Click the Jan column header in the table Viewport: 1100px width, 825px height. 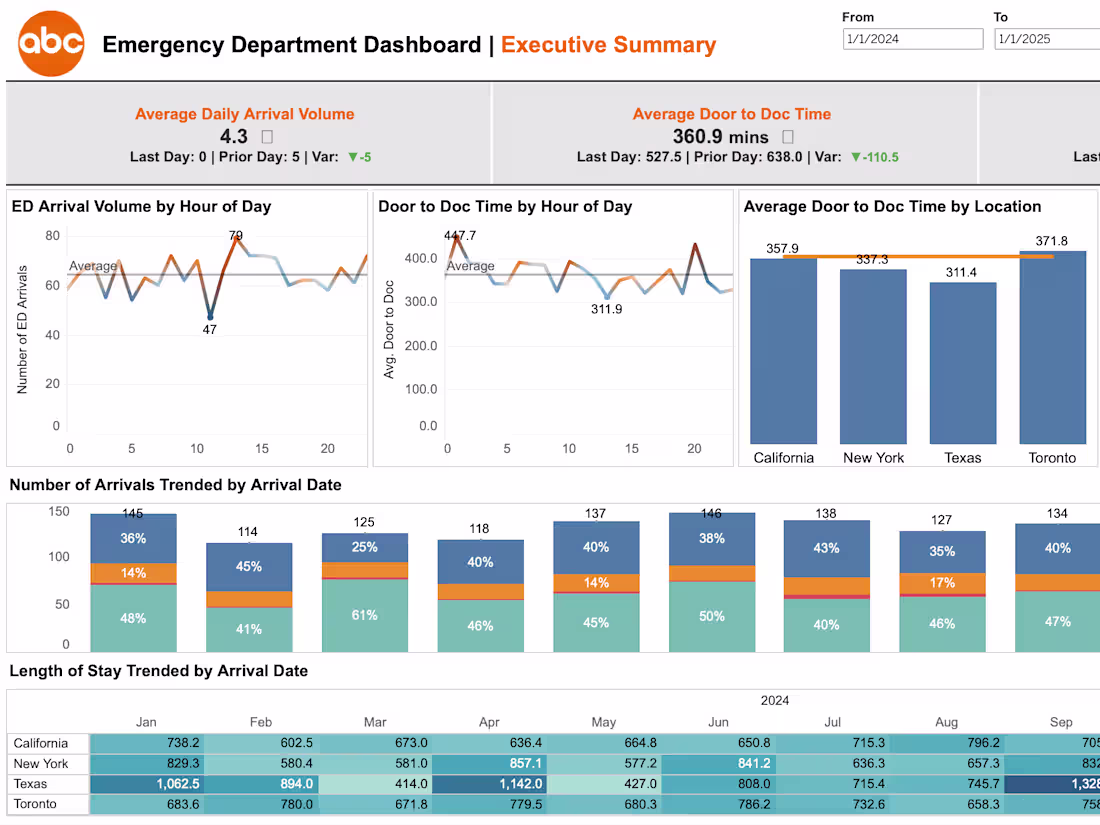click(146, 722)
